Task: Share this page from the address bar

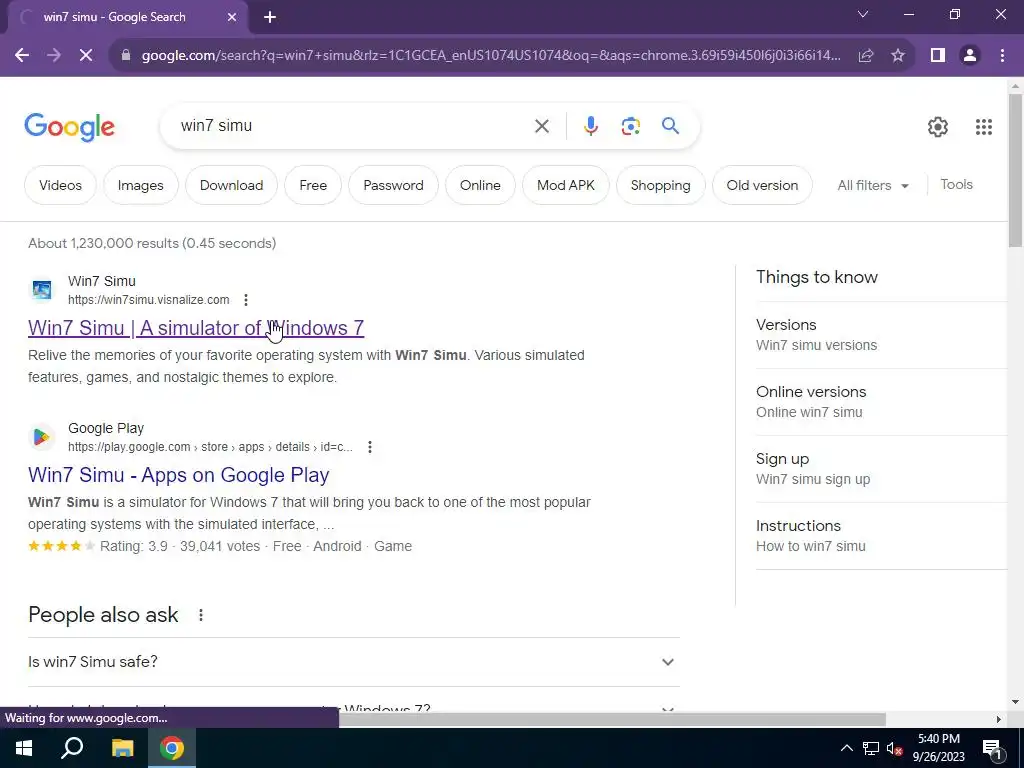Action: 866,56
